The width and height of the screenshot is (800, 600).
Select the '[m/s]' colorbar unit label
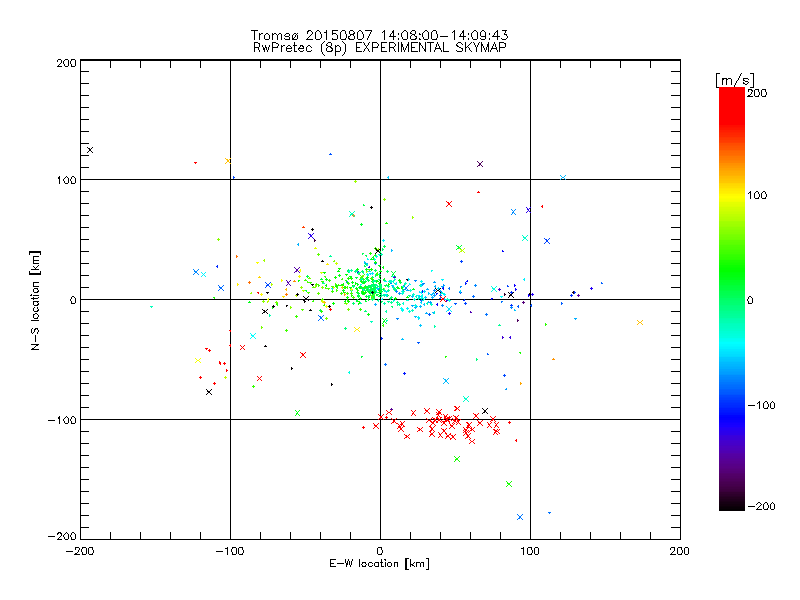(735, 80)
